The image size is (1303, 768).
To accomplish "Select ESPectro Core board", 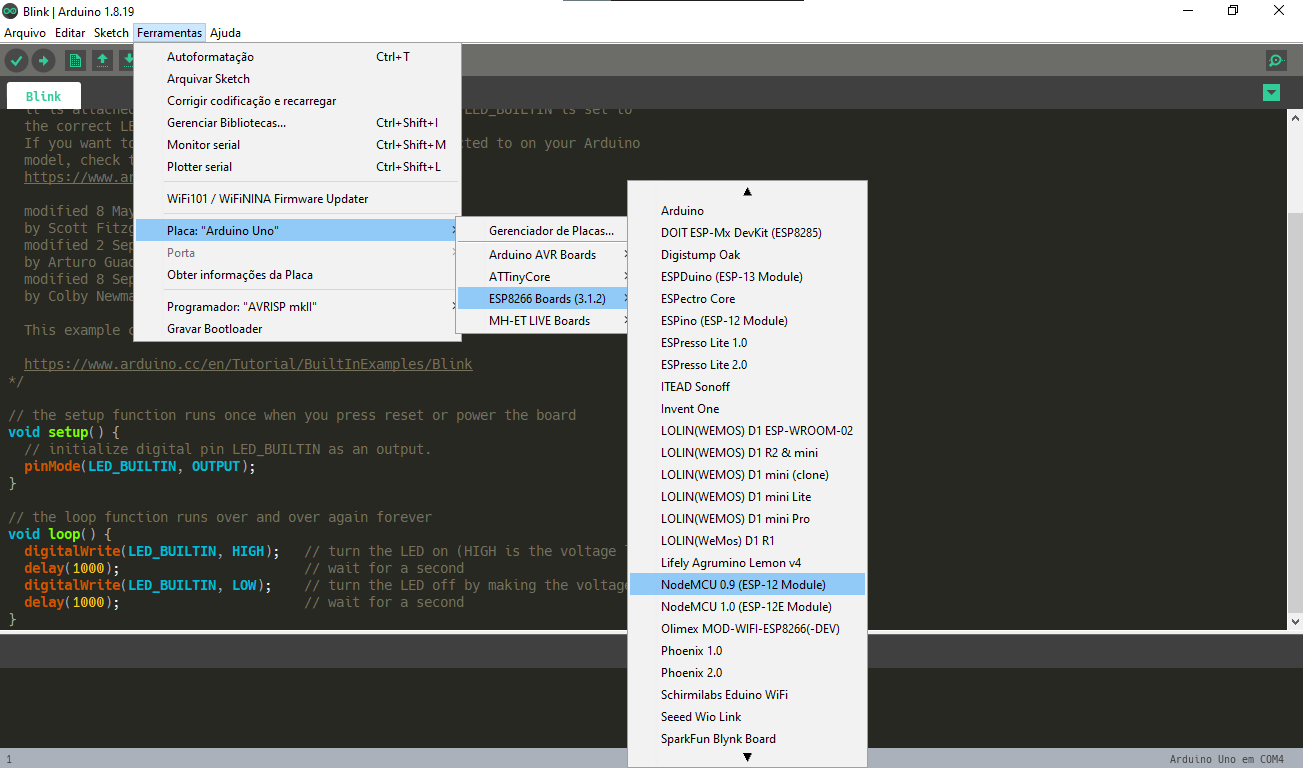I will [x=747, y=299].
